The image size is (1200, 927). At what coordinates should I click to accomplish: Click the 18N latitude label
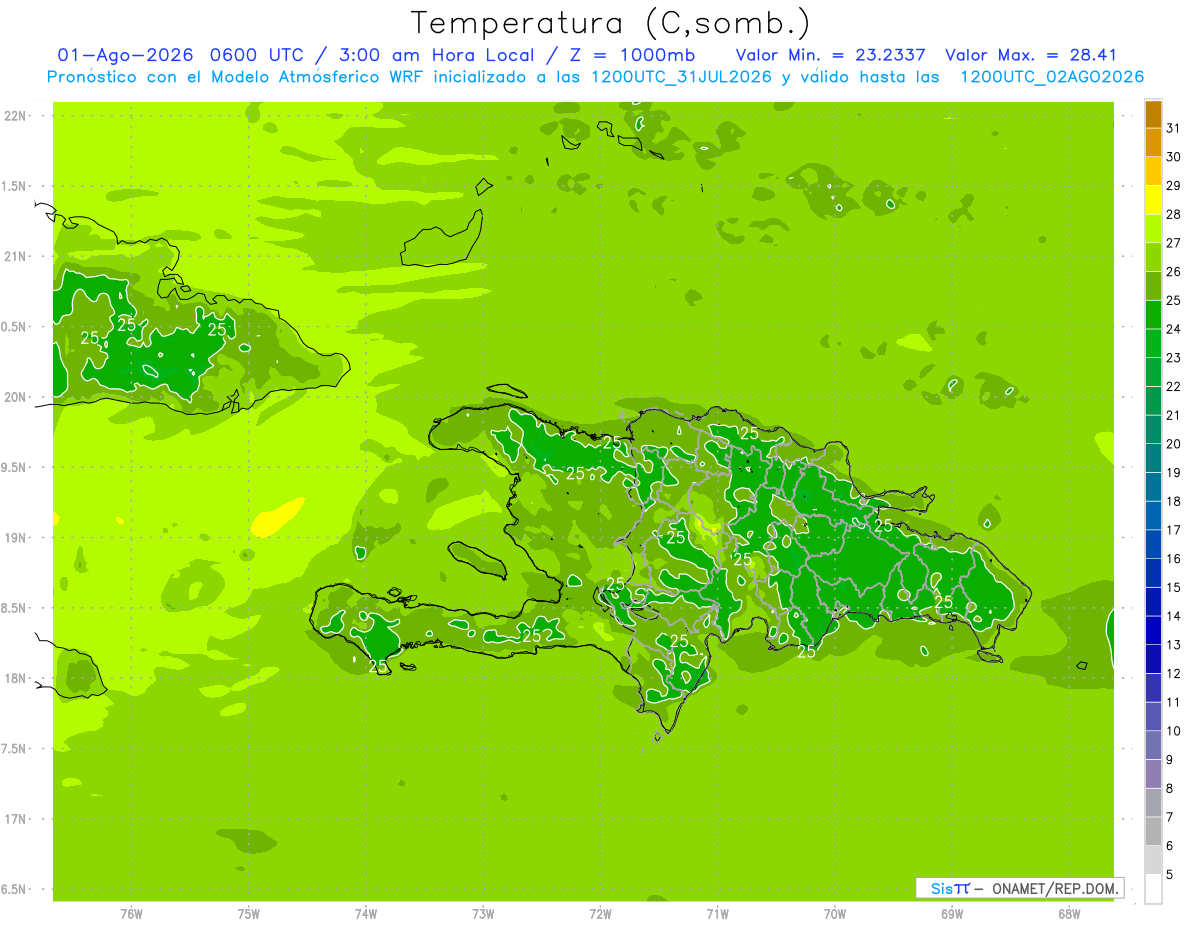coord(16,678)
